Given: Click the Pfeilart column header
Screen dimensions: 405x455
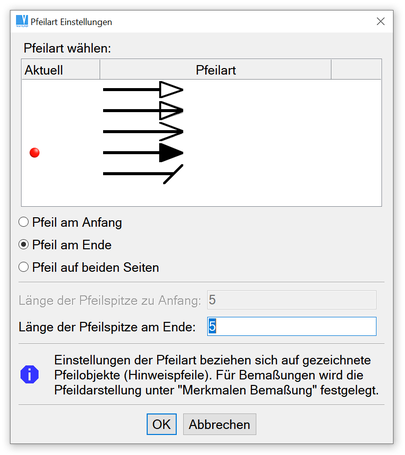Looking at the screenshot, I should click(x=215, y=70).
